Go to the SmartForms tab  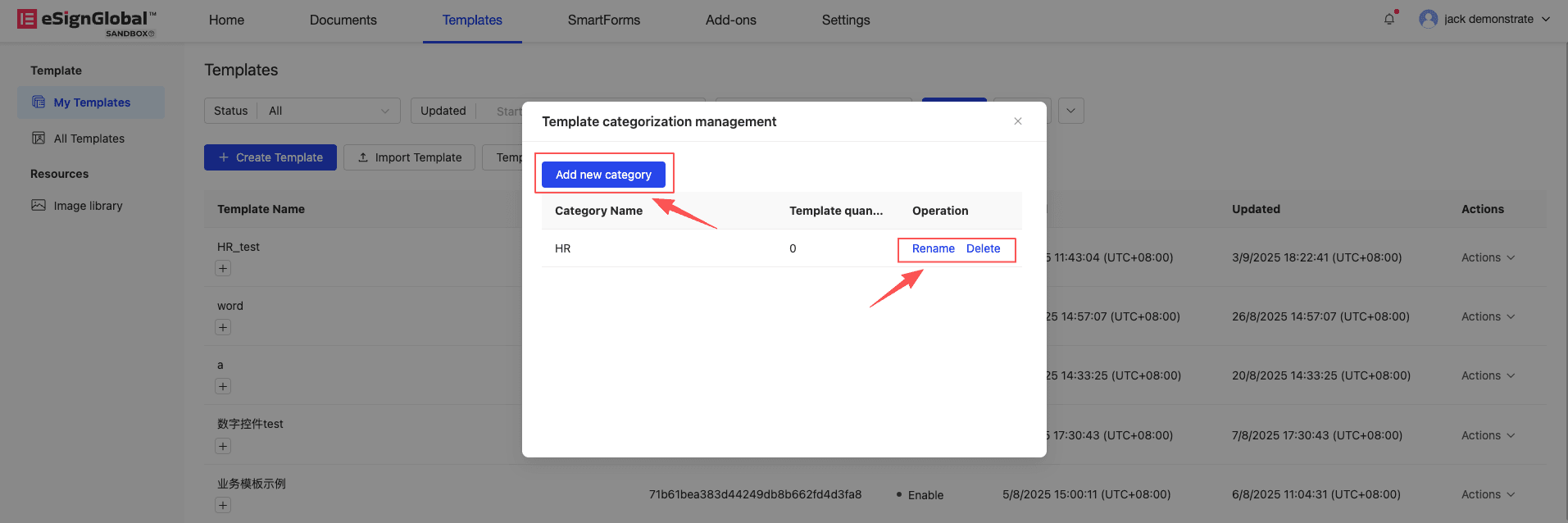tap(603, 20)
